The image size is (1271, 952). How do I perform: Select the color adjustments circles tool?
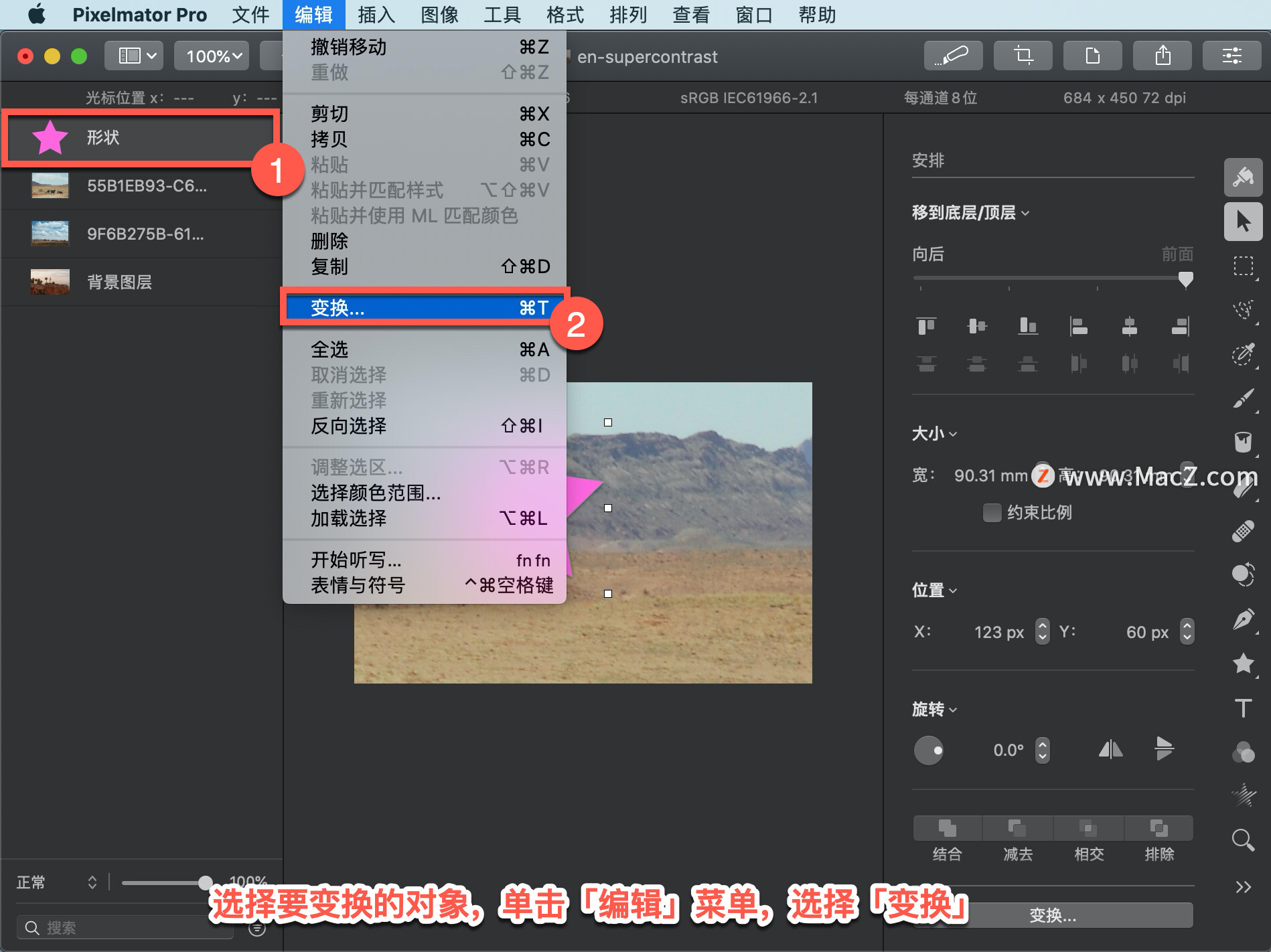point(1244,752)
